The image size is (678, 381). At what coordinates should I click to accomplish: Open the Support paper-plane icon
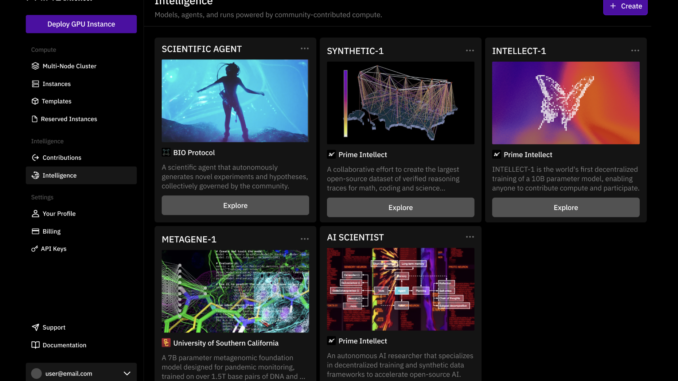[35, 327]
